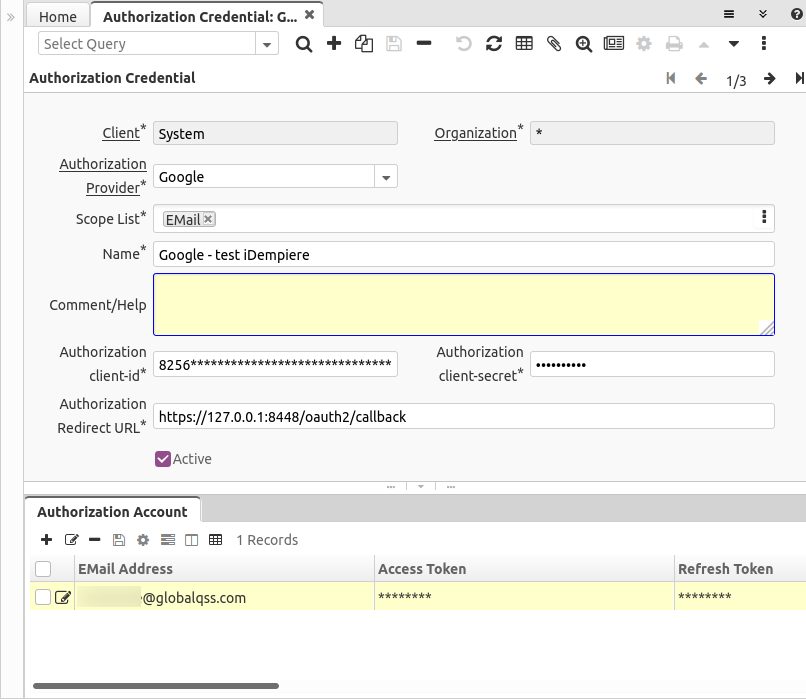Click the Authorization Provider label link
The height and width of the screenshot is (699, 806).
(103, 175)
